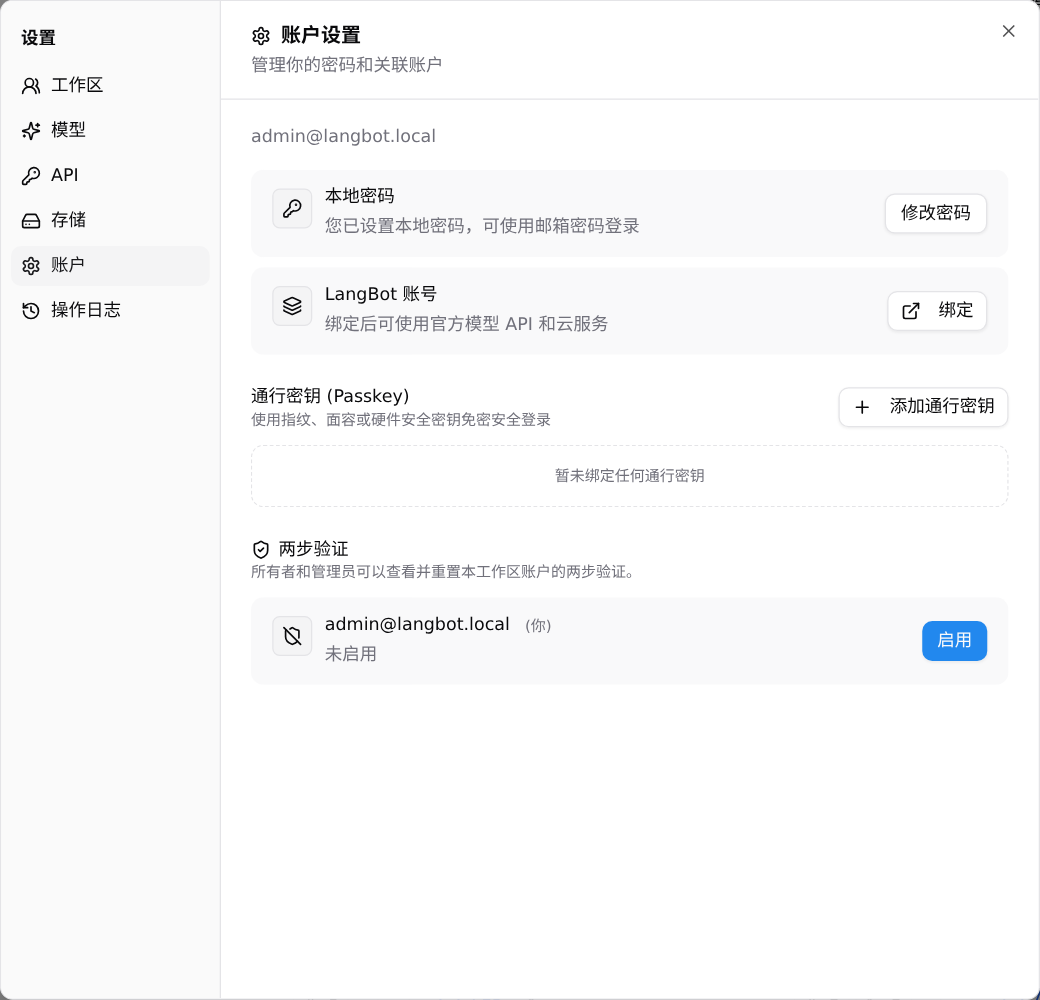Click the 未启用 status text
This screenshot has height=1000, width=1040.
pyautogui.click(x=350, y=654)
